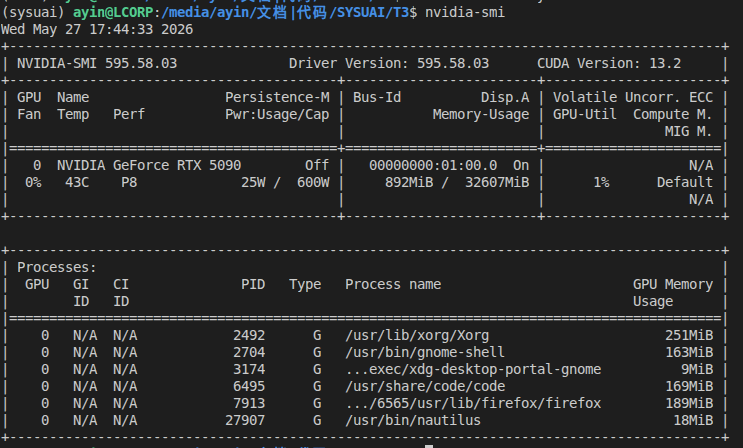The width and height of the screenshot is (743, 448).
Task: Select '...exec/xdg-desktop-portal-gnome' process name
Action: tap(473, 369)
